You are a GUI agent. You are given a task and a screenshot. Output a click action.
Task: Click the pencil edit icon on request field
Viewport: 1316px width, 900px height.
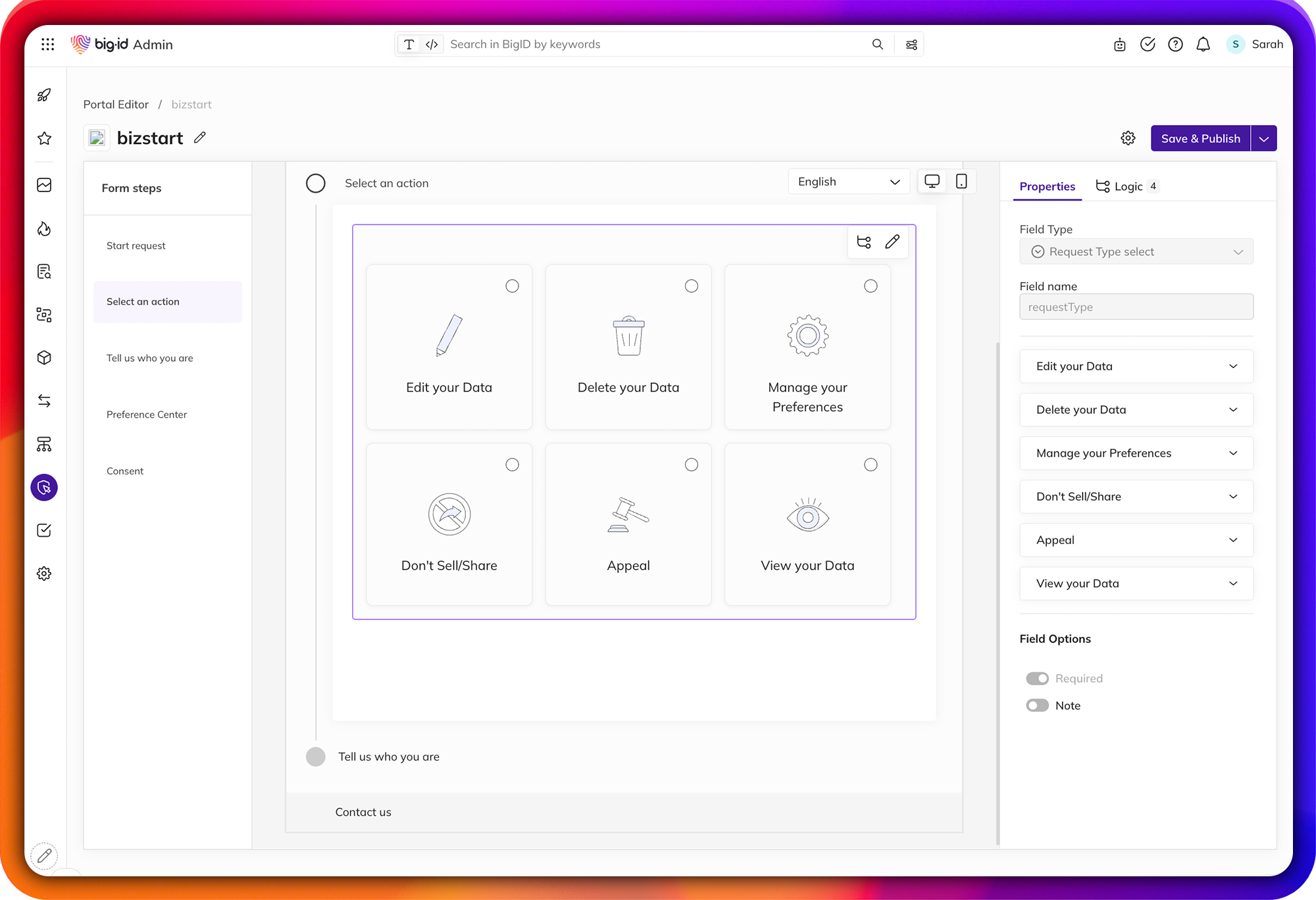point(892,241)
